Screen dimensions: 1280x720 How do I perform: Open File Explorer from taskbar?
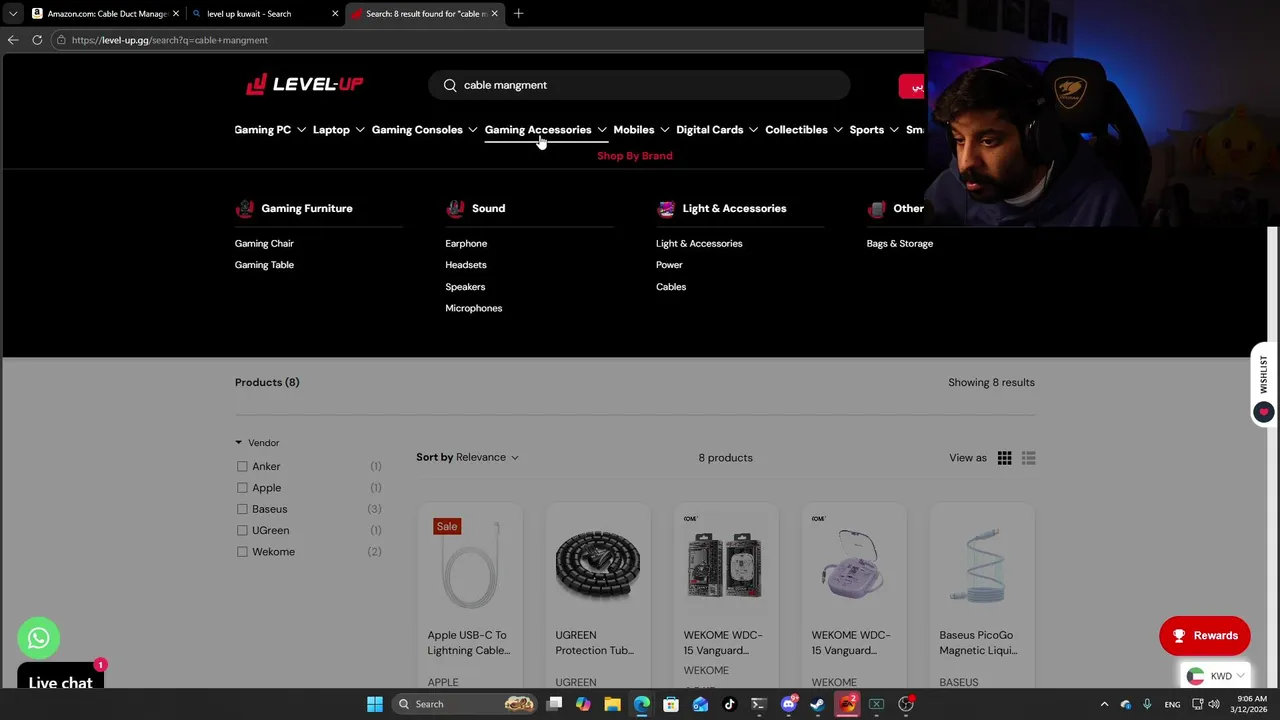612,704
